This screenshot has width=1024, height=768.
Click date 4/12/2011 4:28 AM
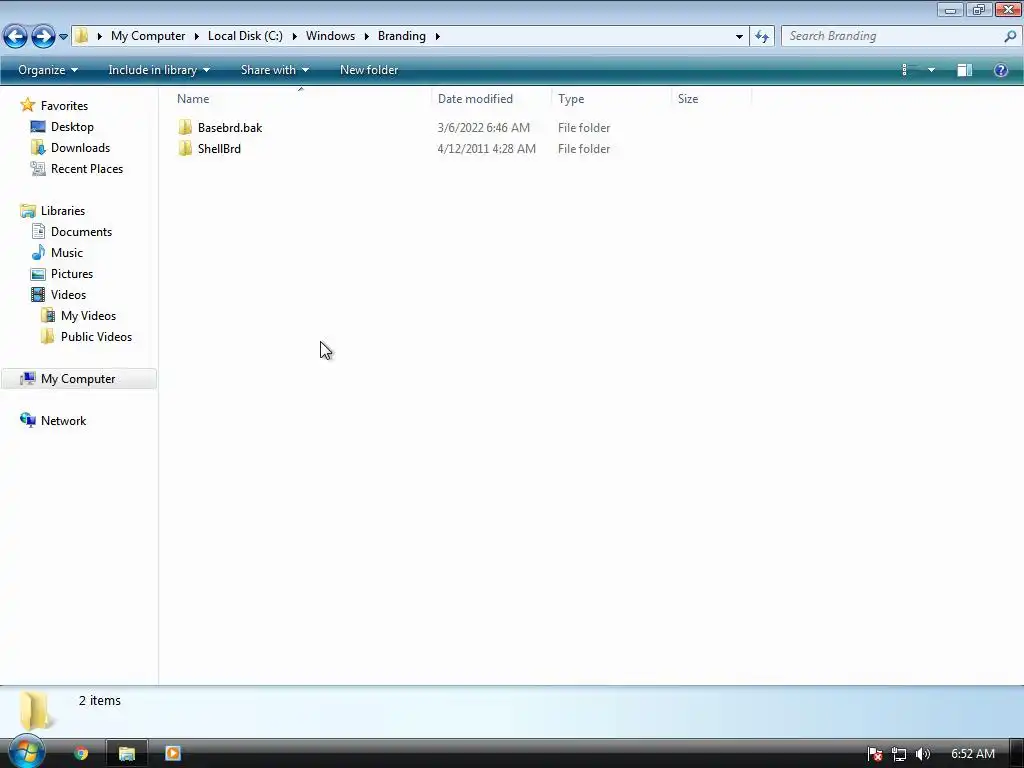[487, 148]
